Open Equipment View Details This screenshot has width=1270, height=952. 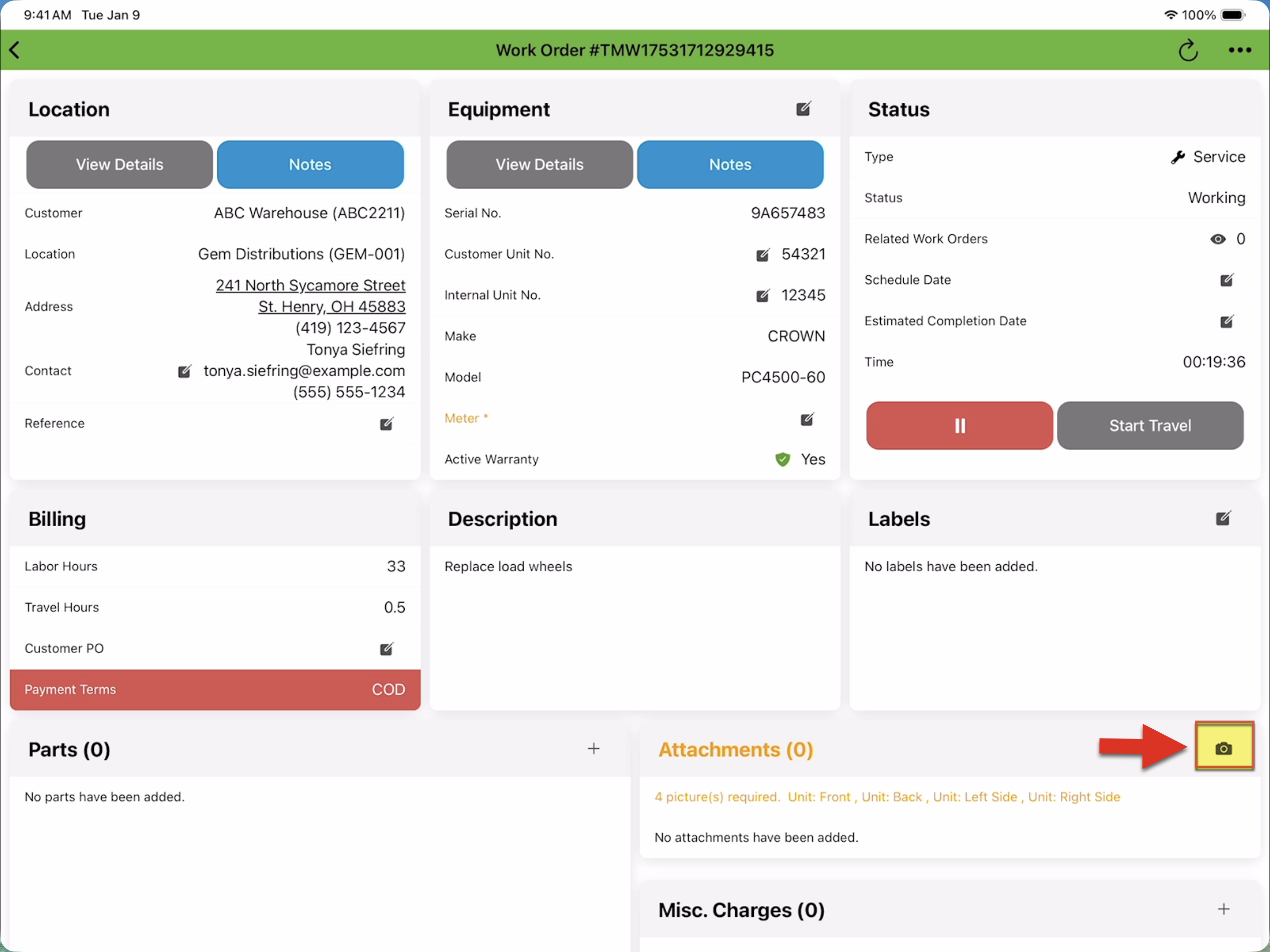[539, 165]
